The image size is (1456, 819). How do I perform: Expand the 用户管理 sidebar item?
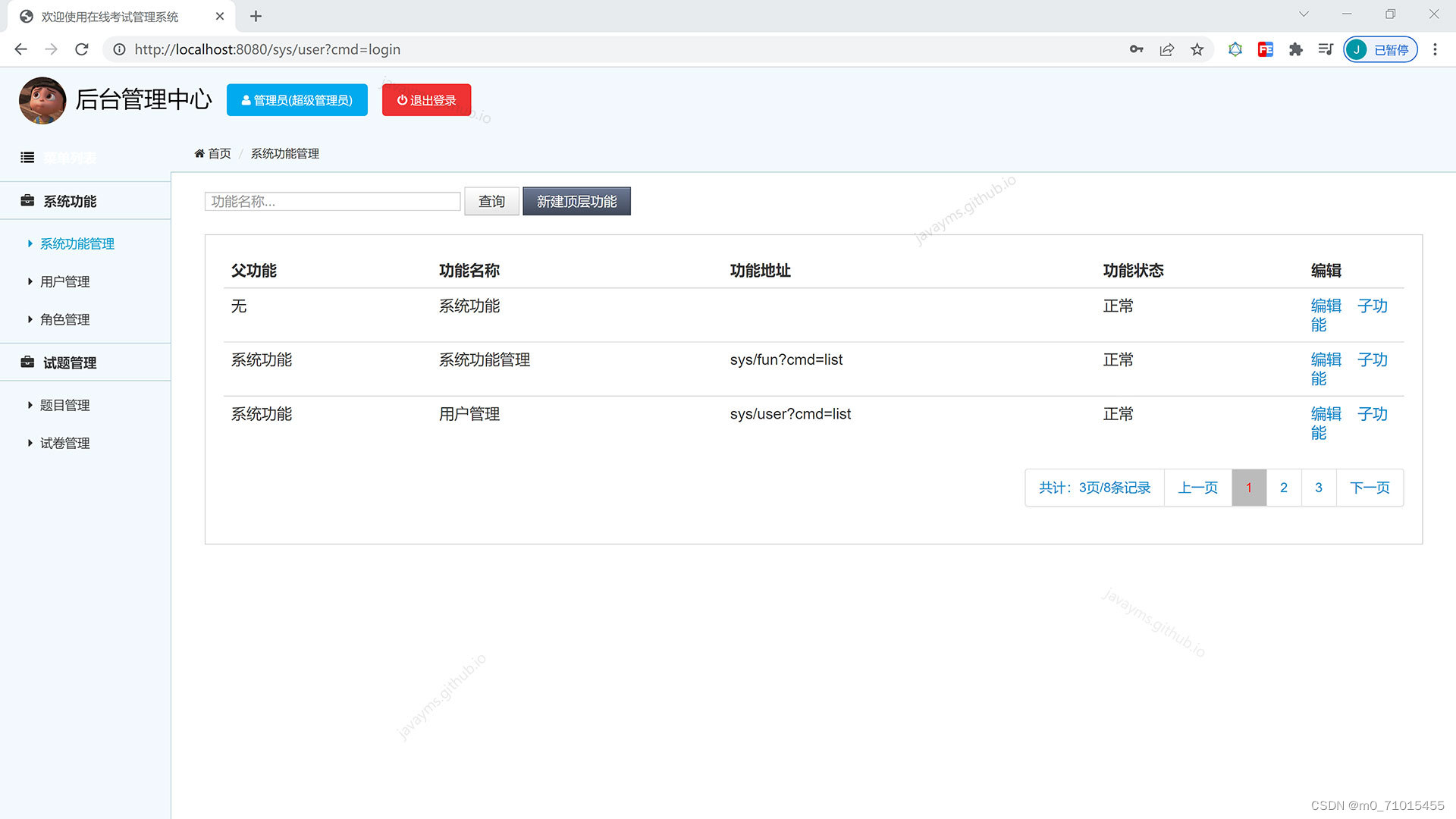click(x=64, y=281)
